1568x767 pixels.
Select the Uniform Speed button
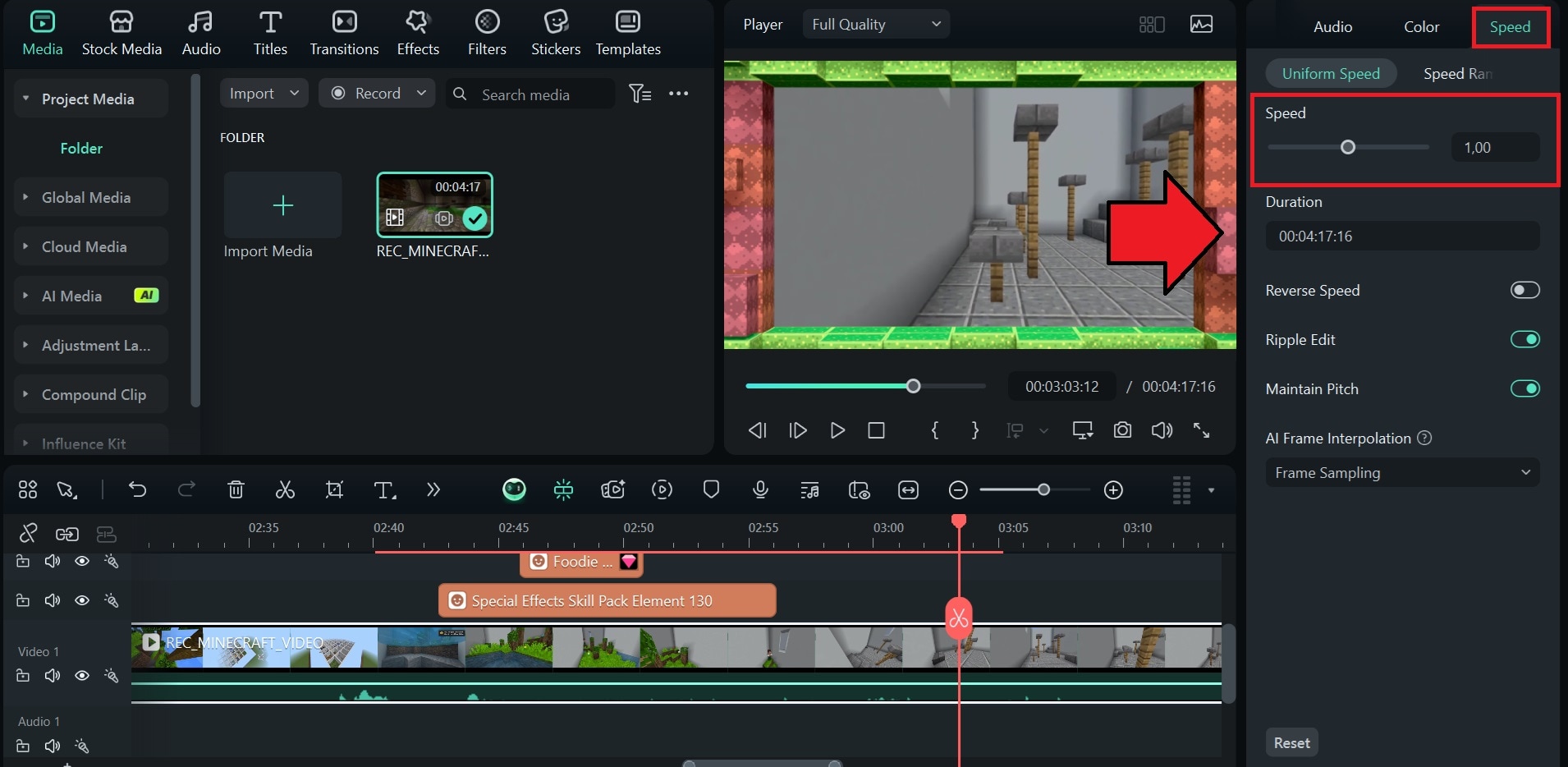coord(1331,73)
